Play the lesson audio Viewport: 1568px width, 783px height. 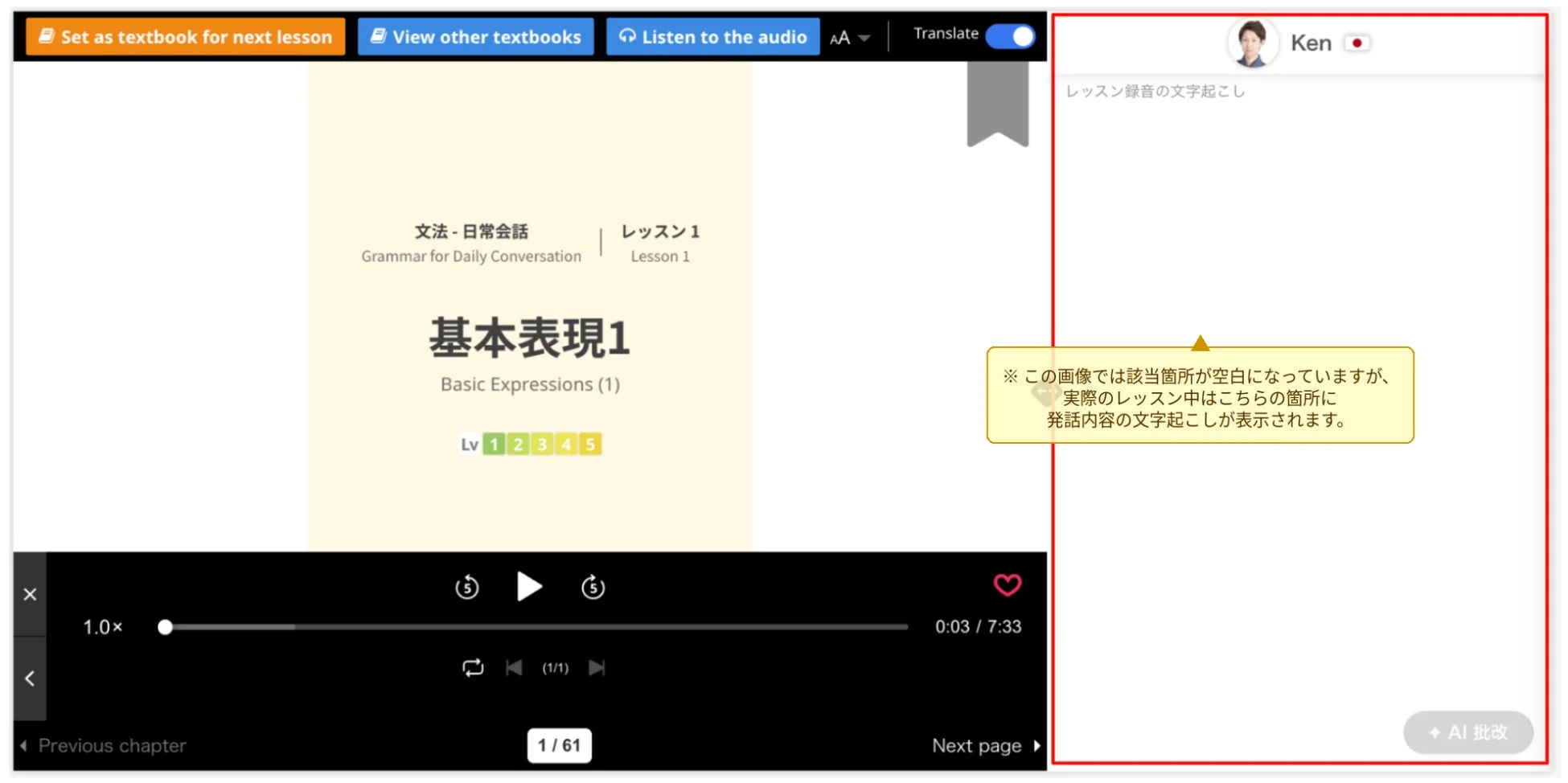tap(528, 587)
